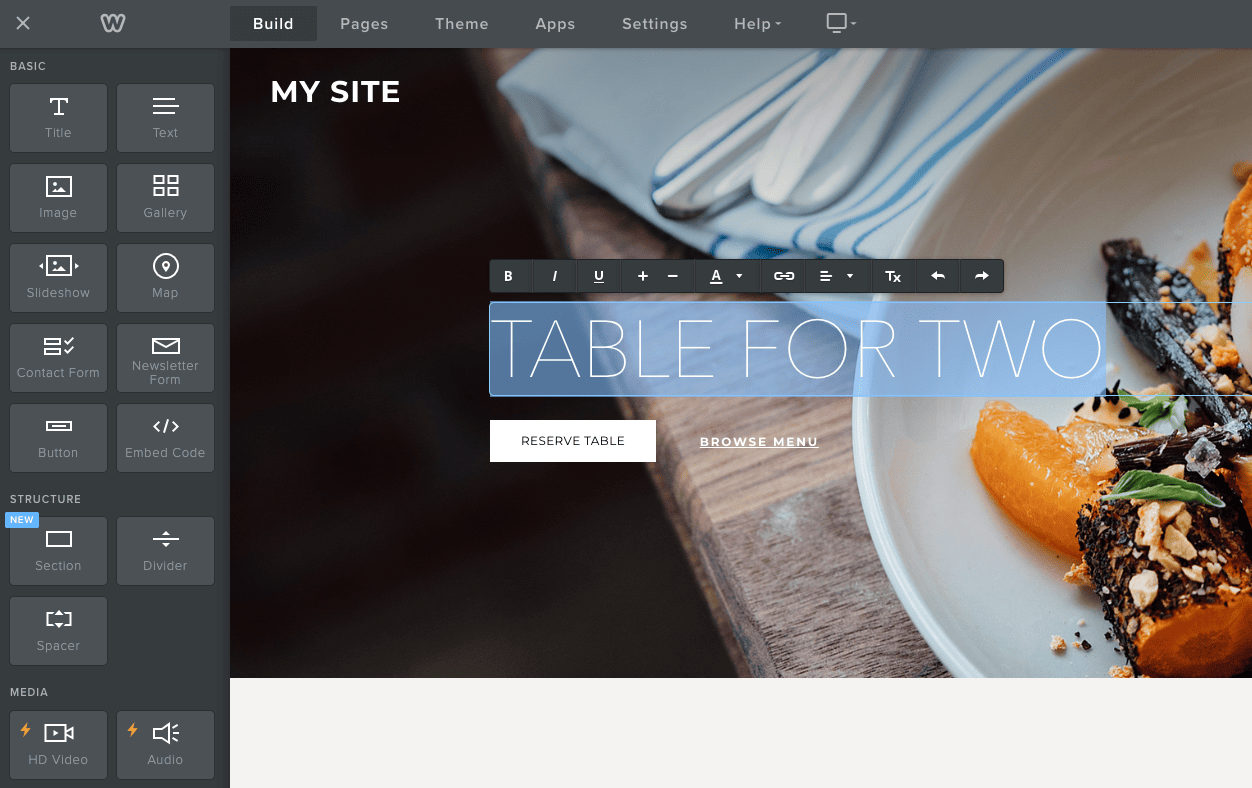
Task: Select the Contact Form element
Action: coord(58,358)
